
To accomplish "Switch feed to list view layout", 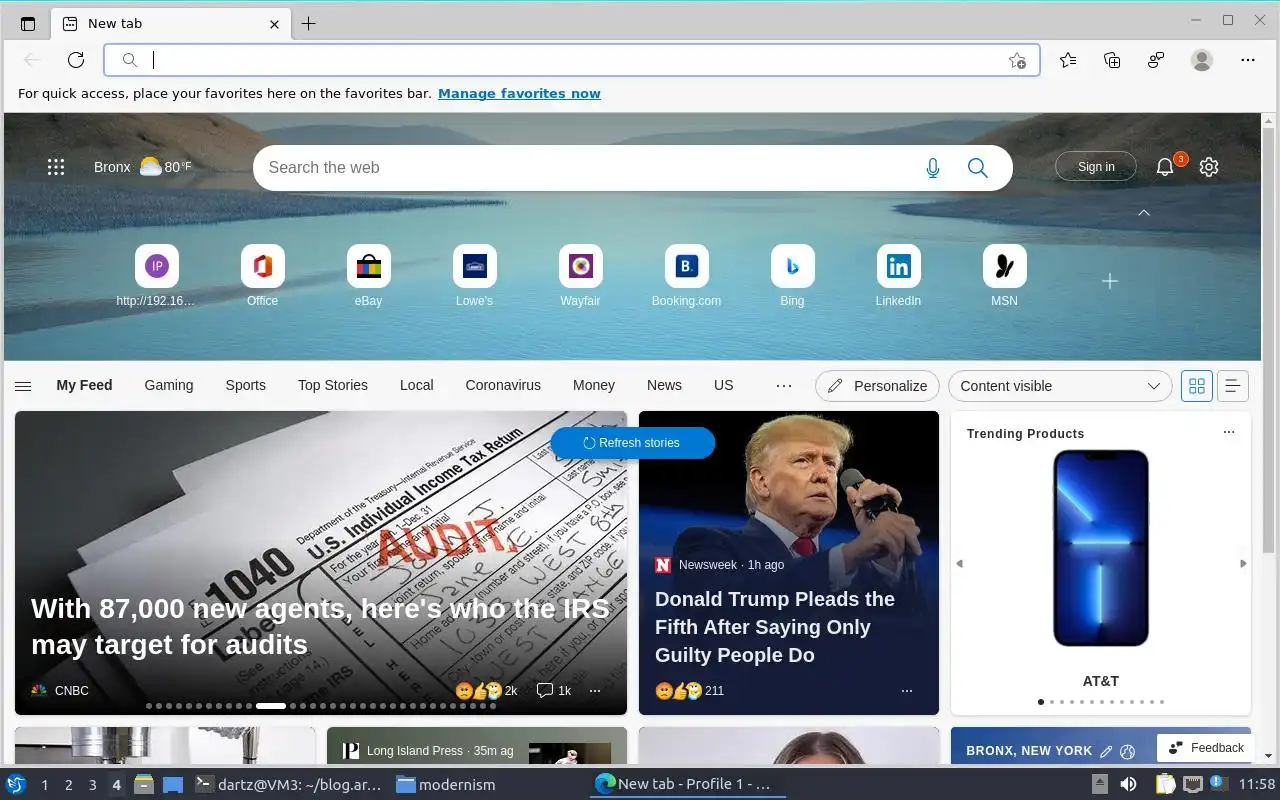I will coord(1233,386).
